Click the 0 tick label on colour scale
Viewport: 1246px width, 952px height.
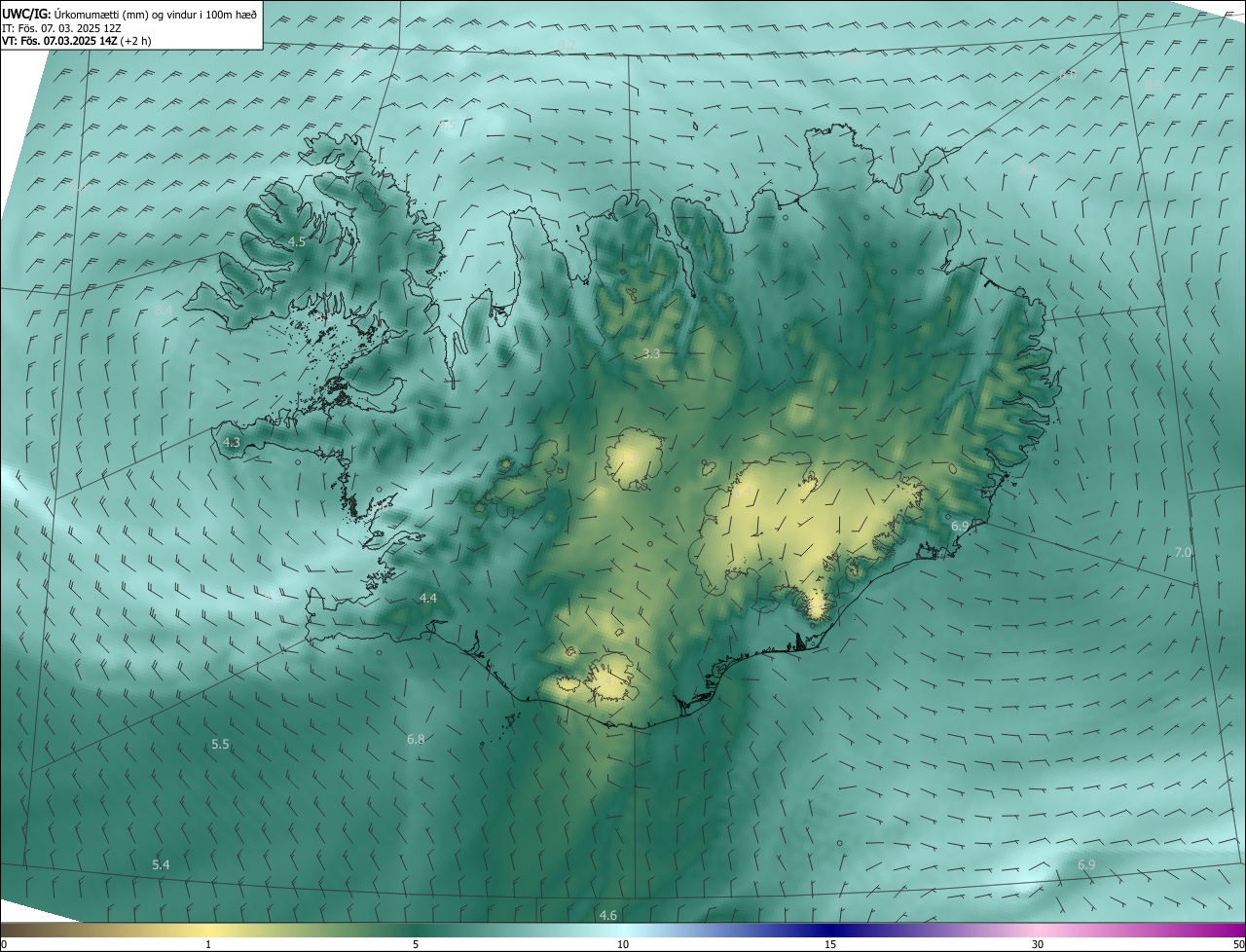click(4, 944)
